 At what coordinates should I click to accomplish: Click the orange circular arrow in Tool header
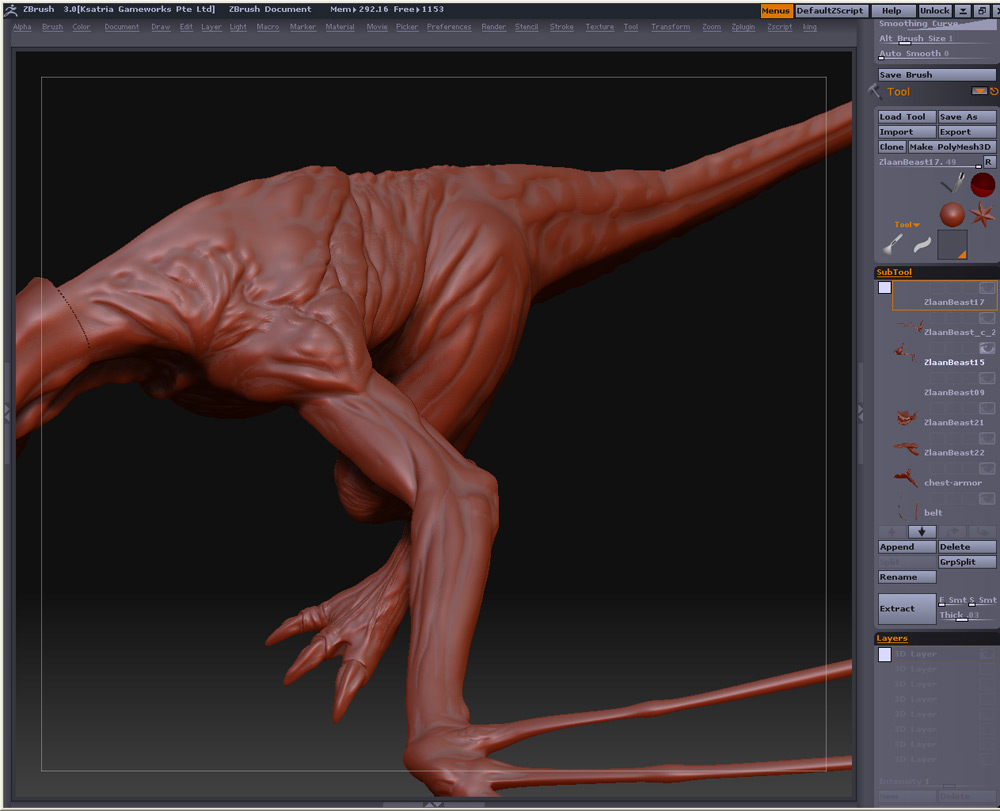click(x=994, y=91)
